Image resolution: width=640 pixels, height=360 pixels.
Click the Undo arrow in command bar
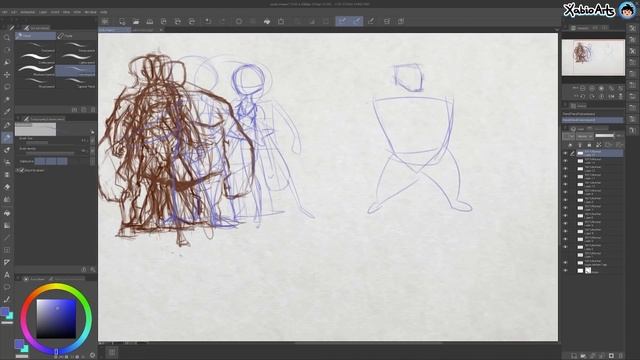click(208, 21)
